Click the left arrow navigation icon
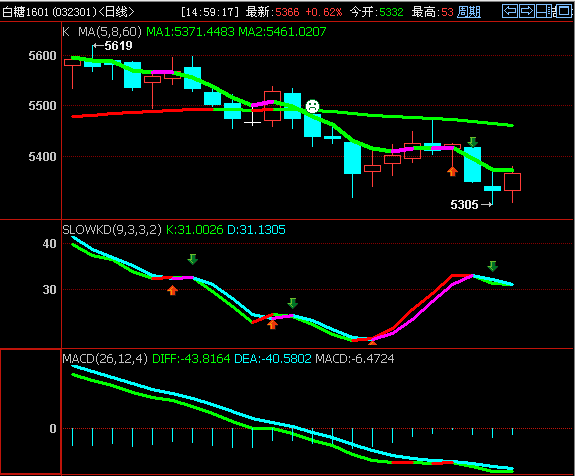This screenshot has width=575, height=476. coord(510,11)
